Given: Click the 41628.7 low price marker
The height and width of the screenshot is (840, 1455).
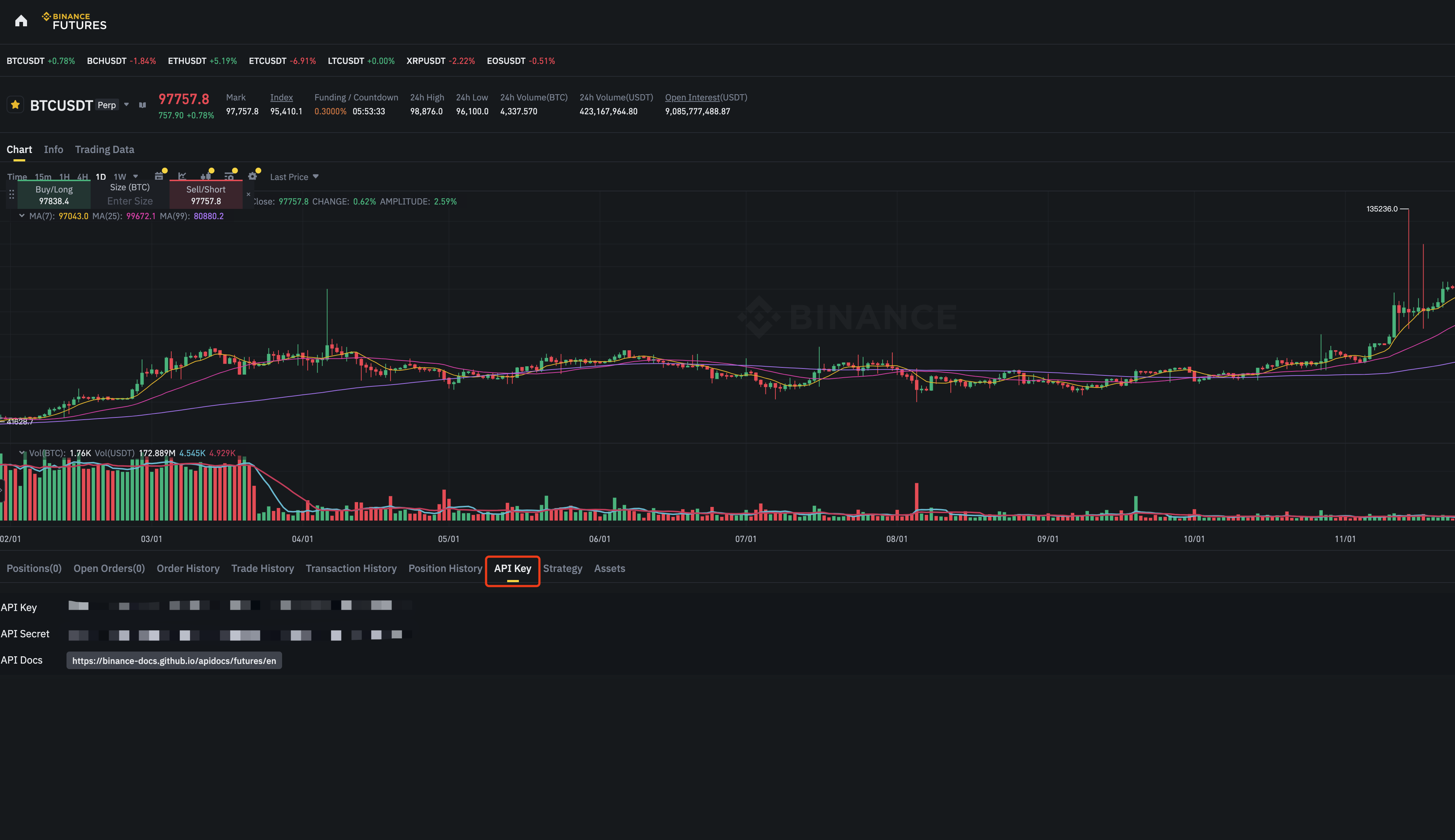Looking at the screenshot, I should pos(20,422).
